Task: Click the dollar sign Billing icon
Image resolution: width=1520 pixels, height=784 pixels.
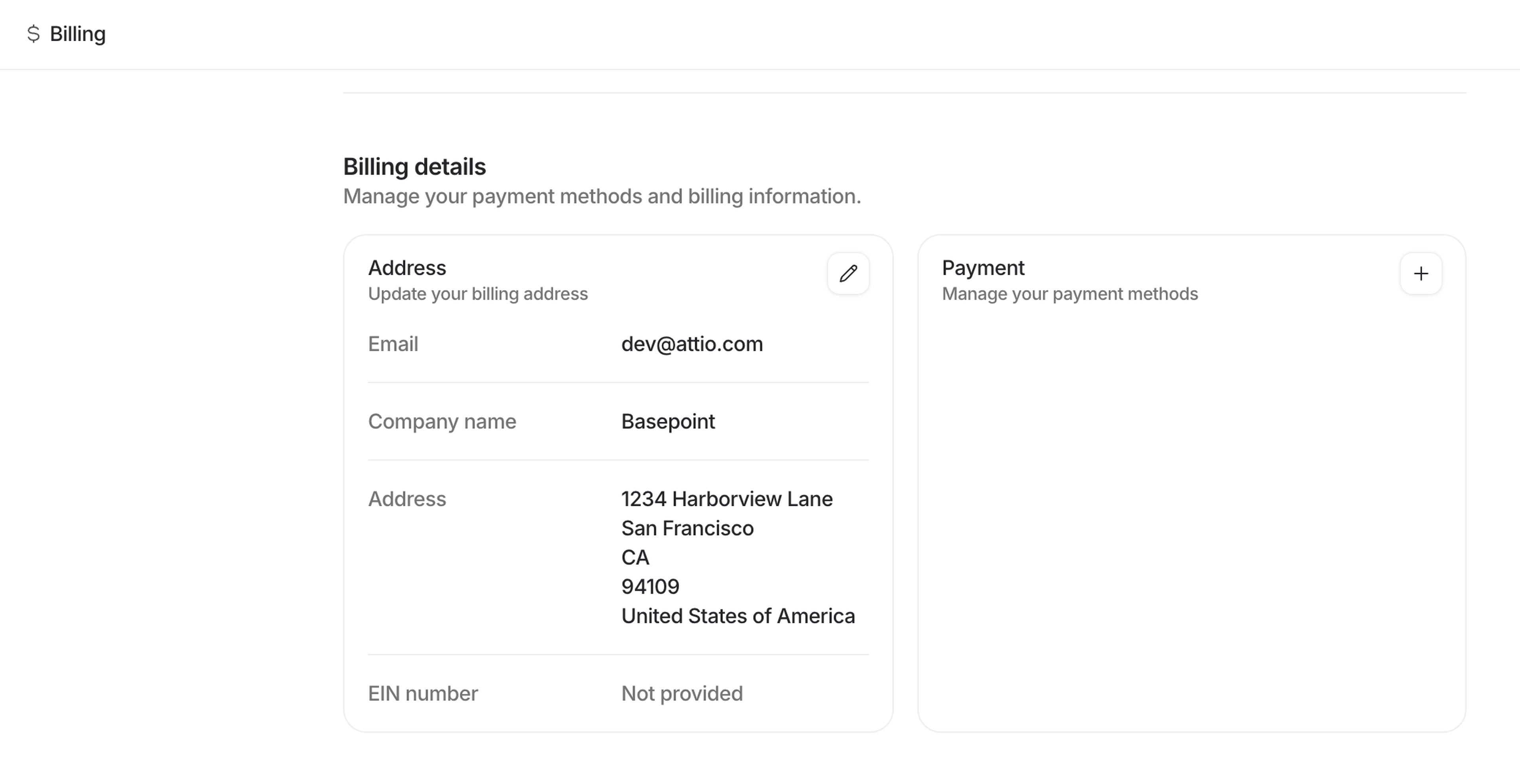Action: [x=34, y=34]
